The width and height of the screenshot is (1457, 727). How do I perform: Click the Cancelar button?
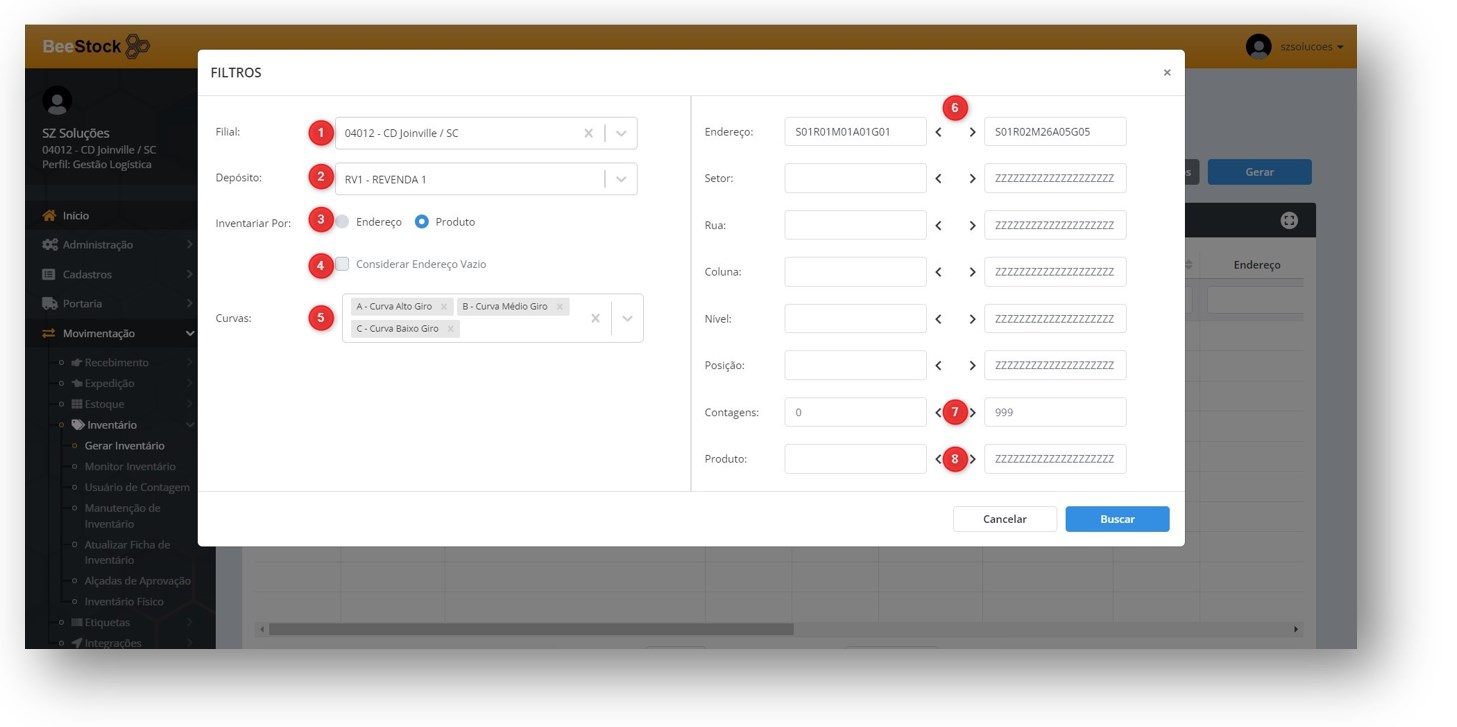[1004, 519]
